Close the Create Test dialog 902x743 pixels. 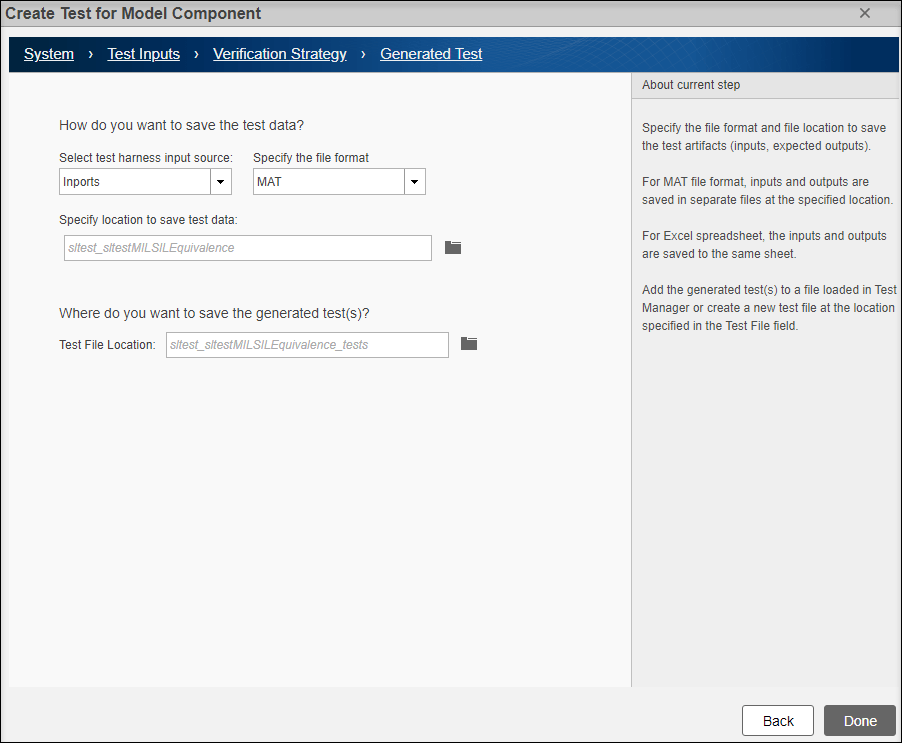point(864,13)
